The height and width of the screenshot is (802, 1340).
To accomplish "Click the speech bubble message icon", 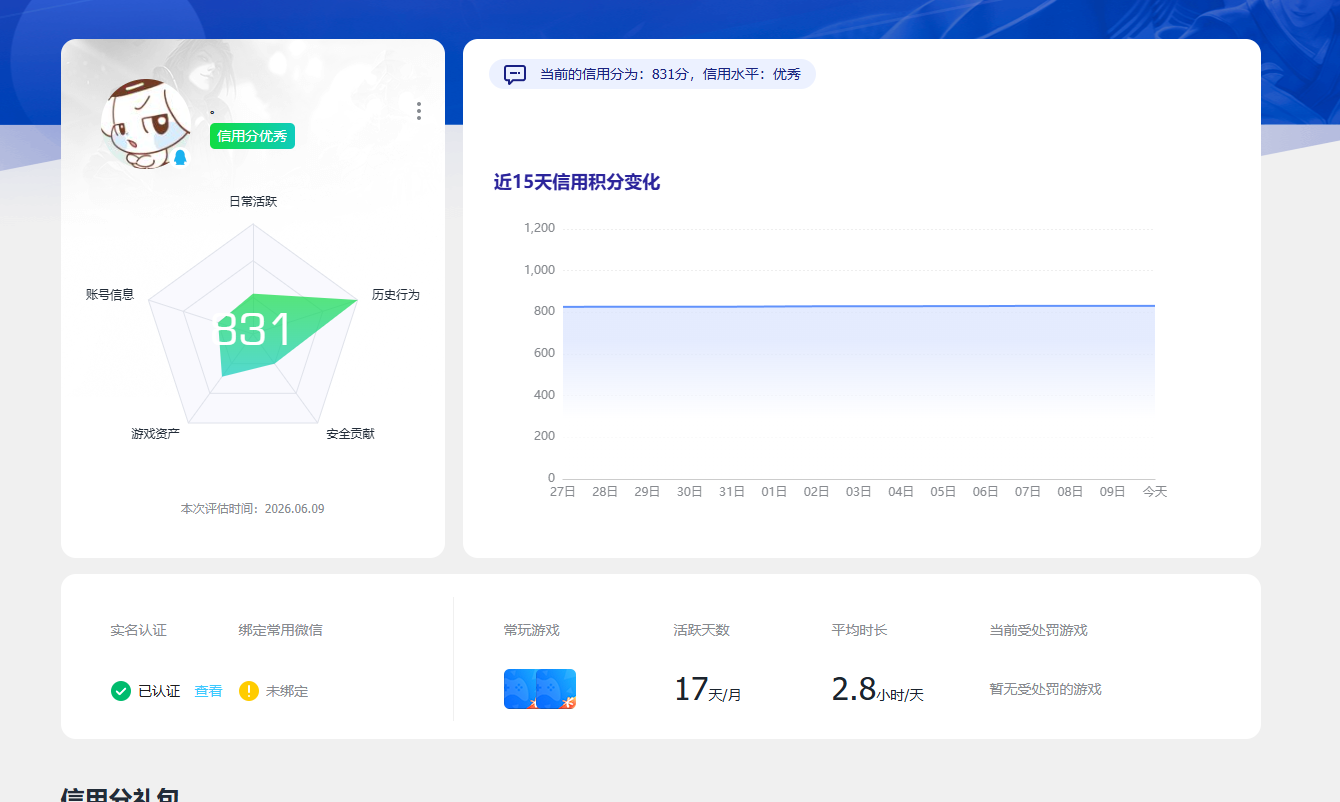I will point(514,74).
